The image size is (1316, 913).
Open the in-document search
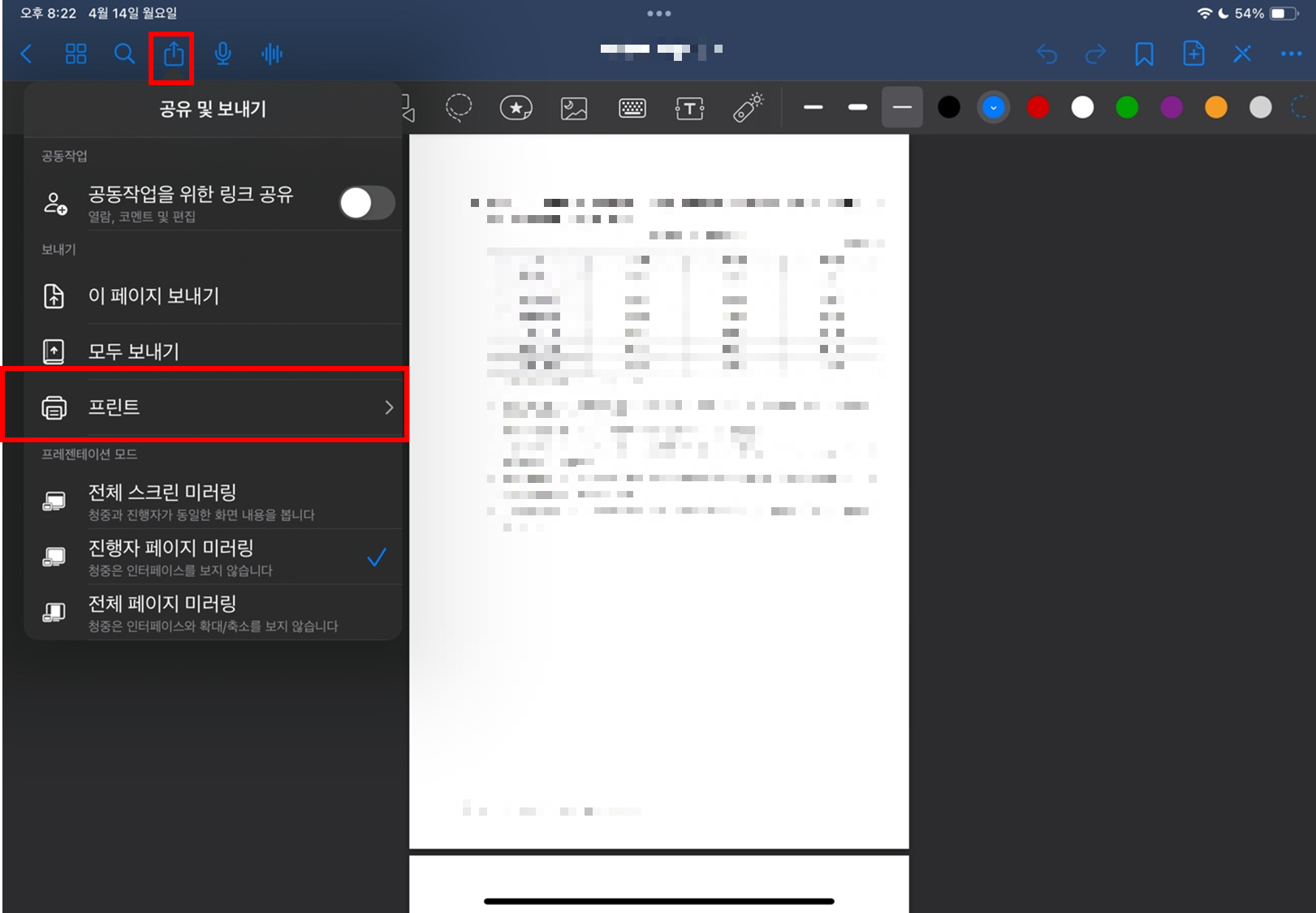[124, 54]
